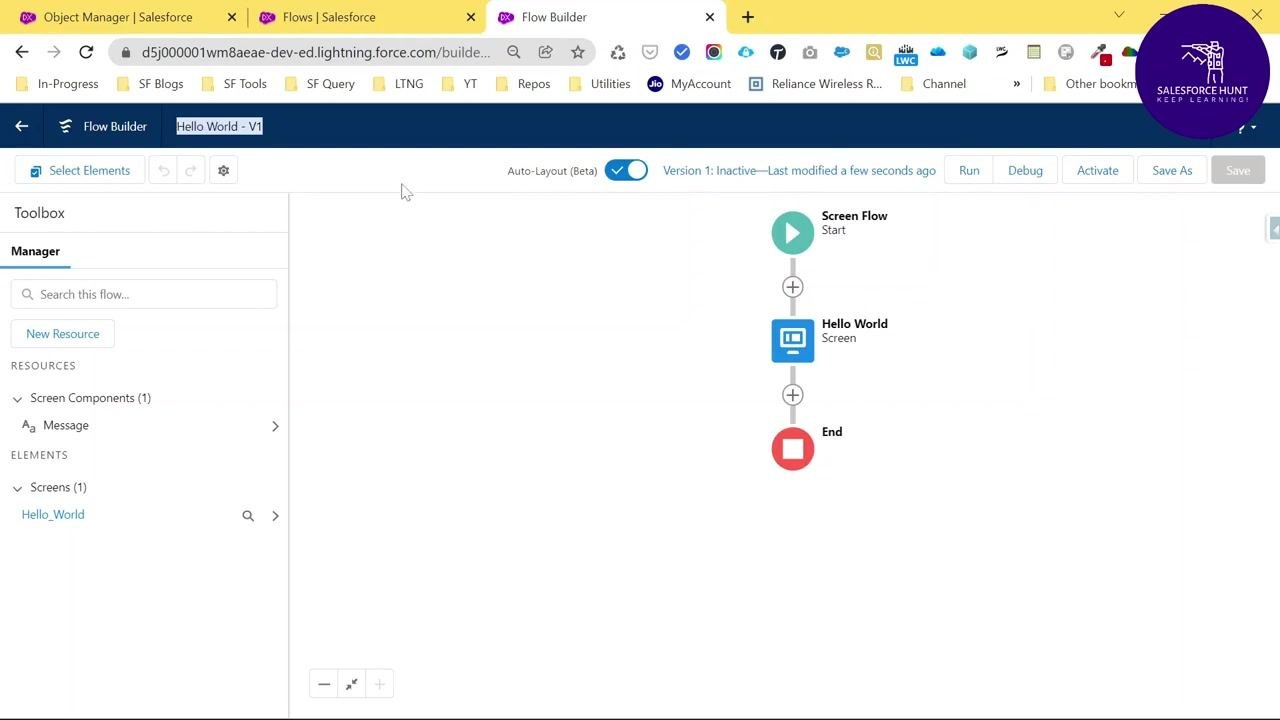The image size is (1280, 720).
Task: Click Select Elements button
Action: pyautogui.click(x=80, y=171)
